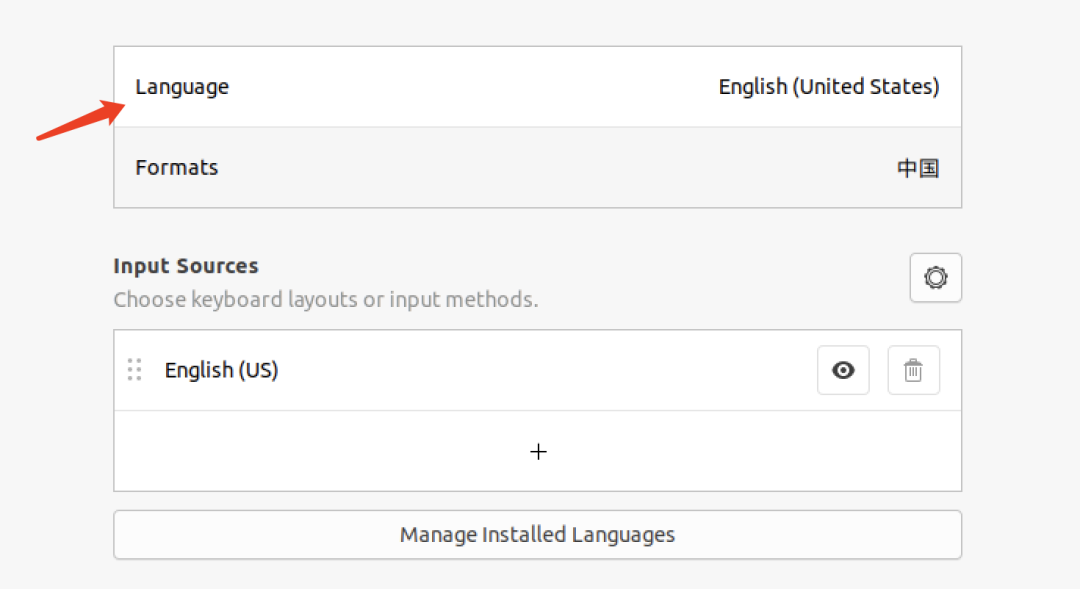This screenshot has height=589, width=1080.
Task: Remove the English (US) input source
Action: click(x=913, y=370)
